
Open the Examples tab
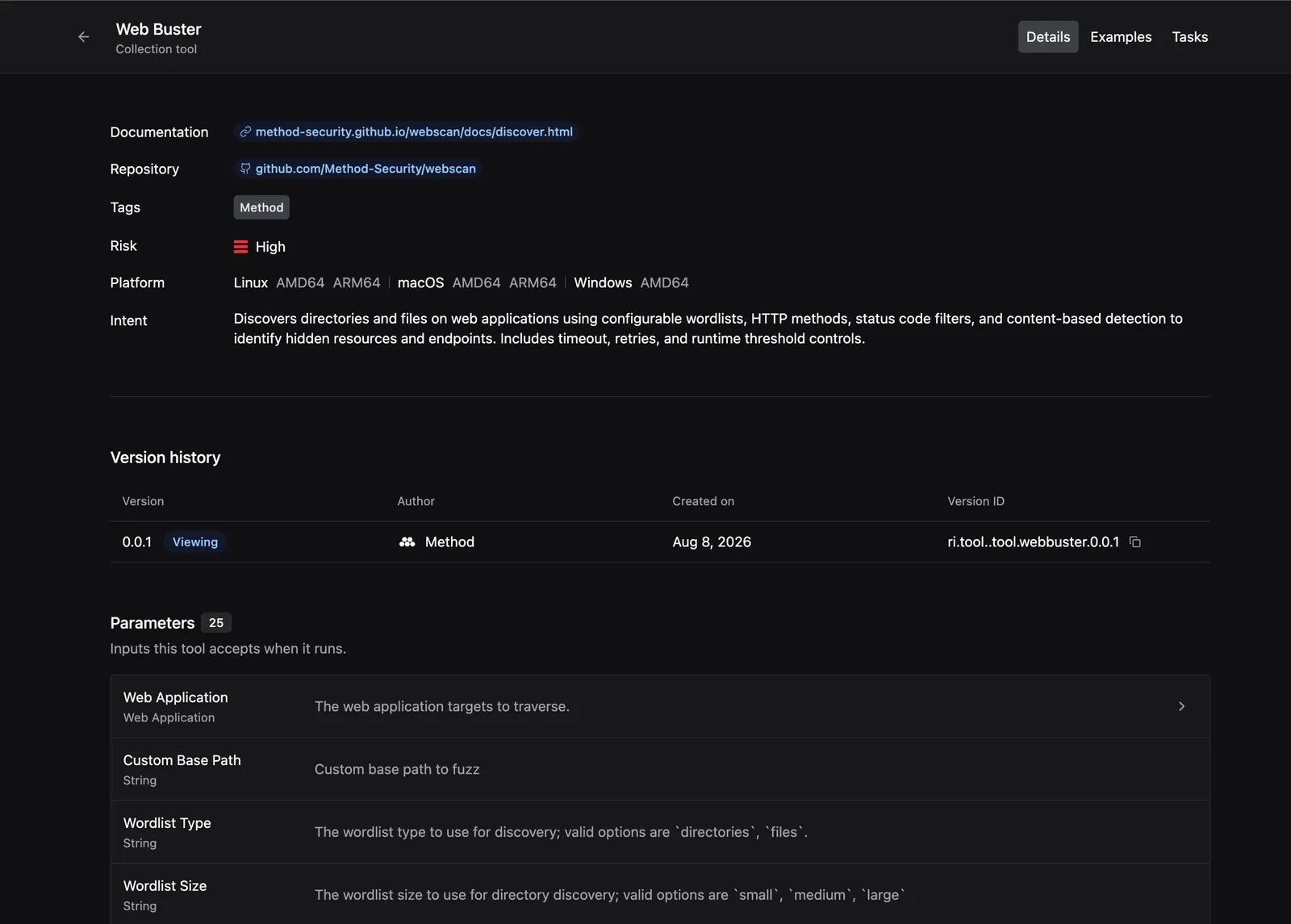click(1121, 37)
